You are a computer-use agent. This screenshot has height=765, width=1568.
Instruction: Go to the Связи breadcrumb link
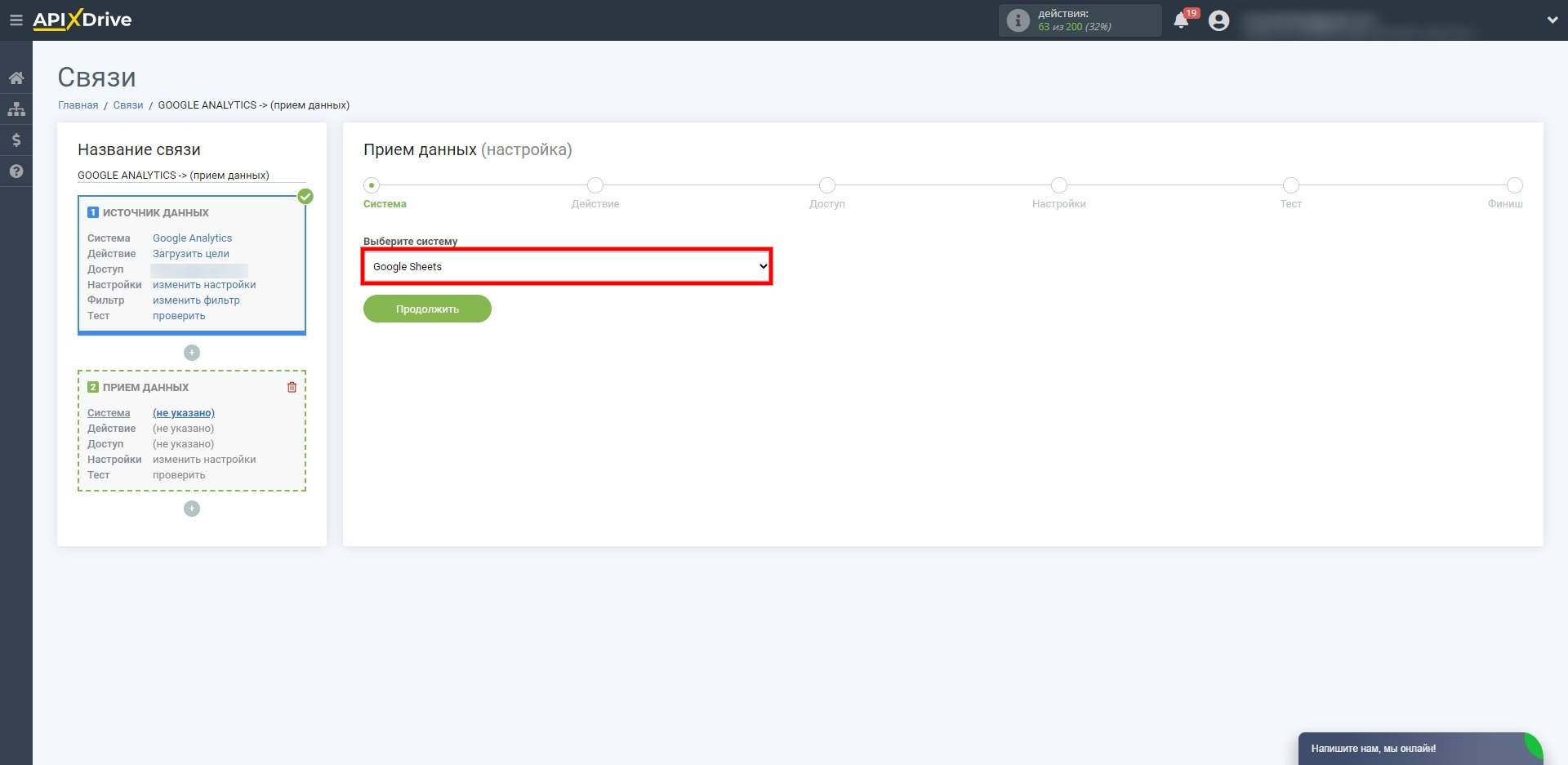(128, 105)
